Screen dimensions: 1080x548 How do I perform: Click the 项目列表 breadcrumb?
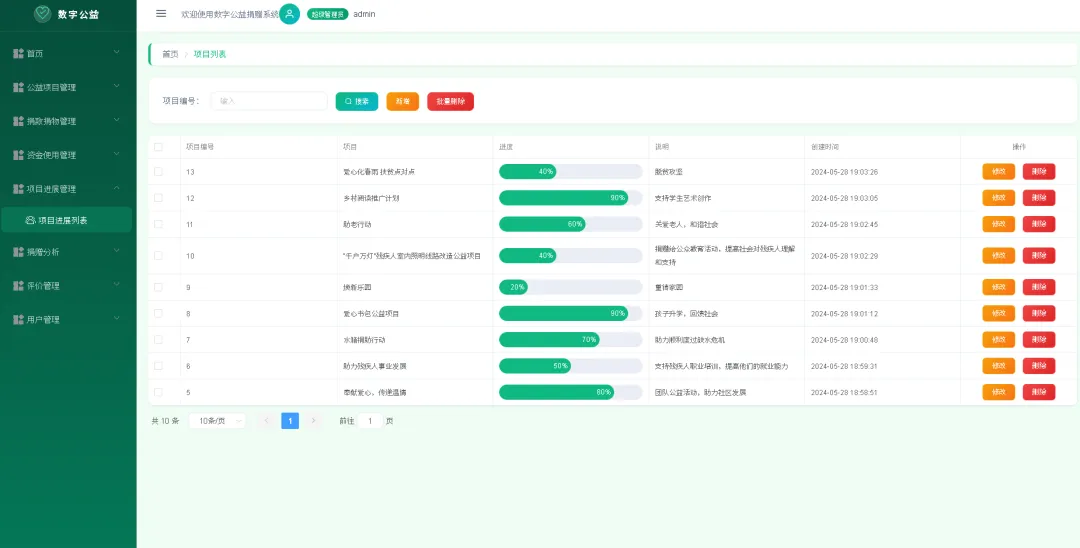[x=210, y=54]
